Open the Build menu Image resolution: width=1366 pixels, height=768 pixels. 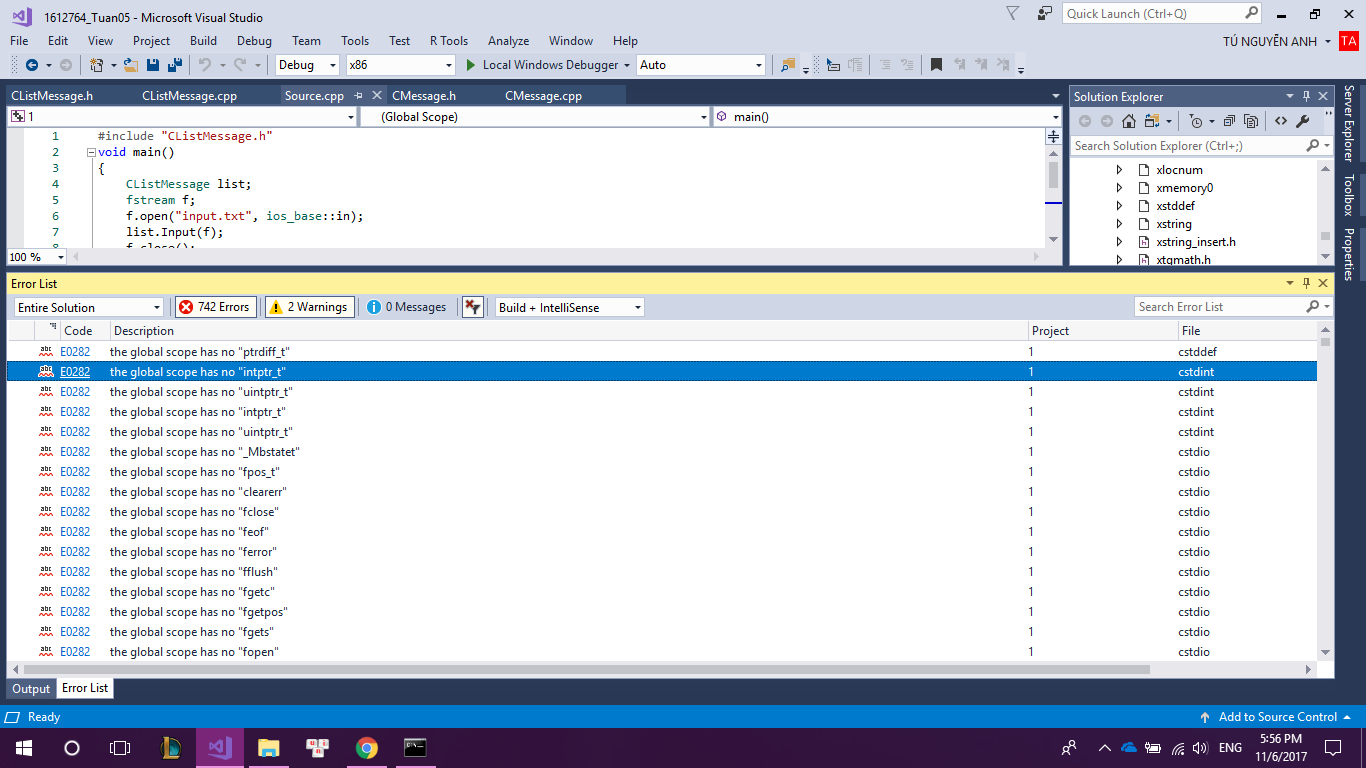click(x=203, y=41)
